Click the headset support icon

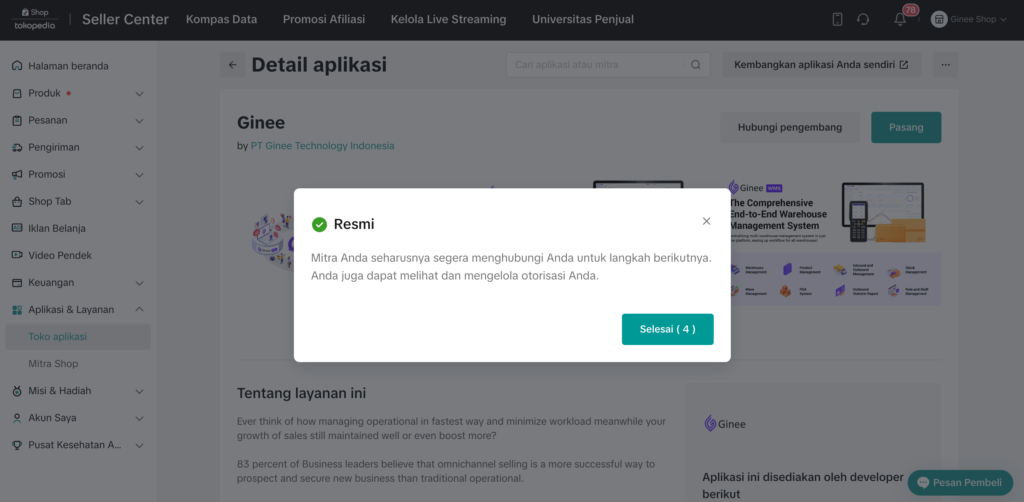click(863, 20)
